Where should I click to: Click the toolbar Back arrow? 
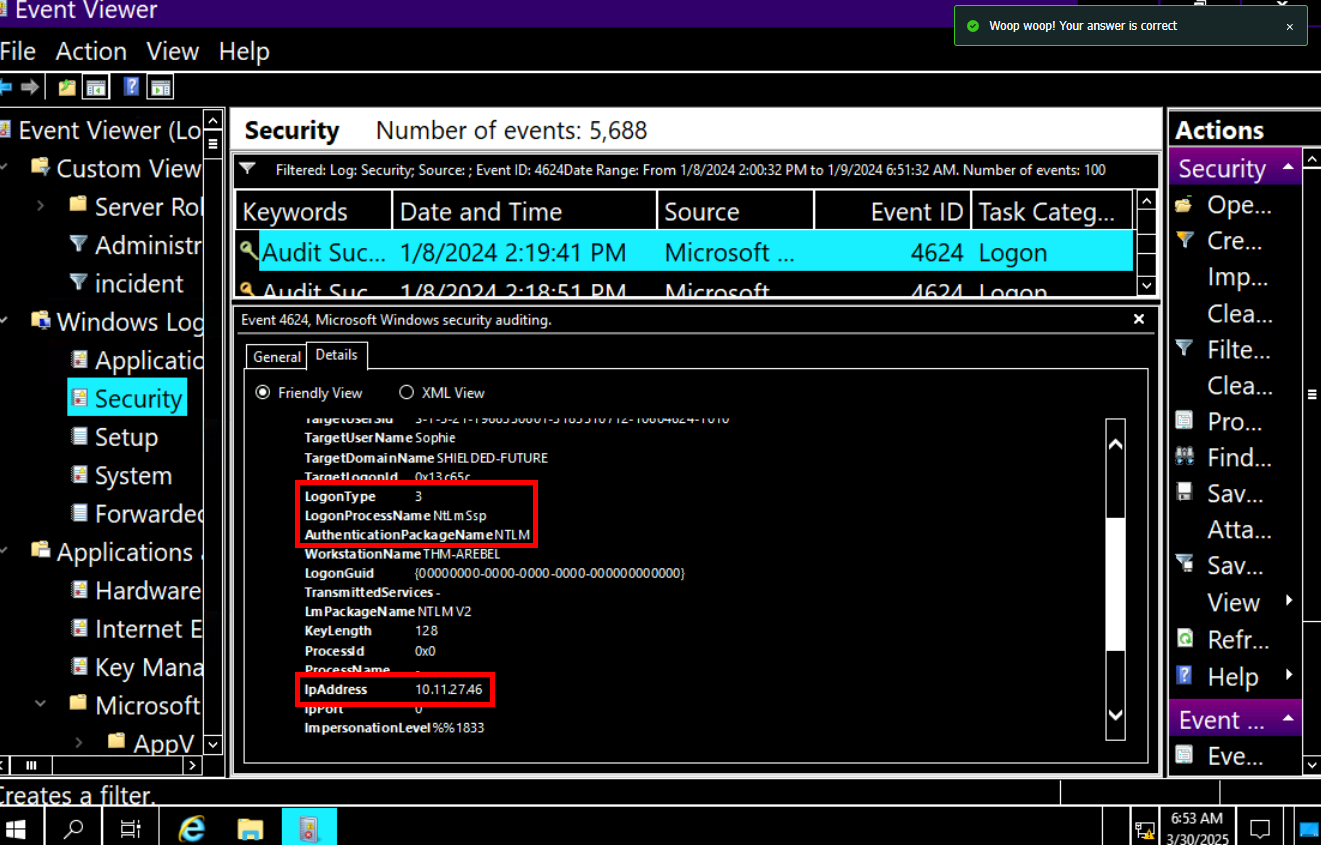click(6, 87)
